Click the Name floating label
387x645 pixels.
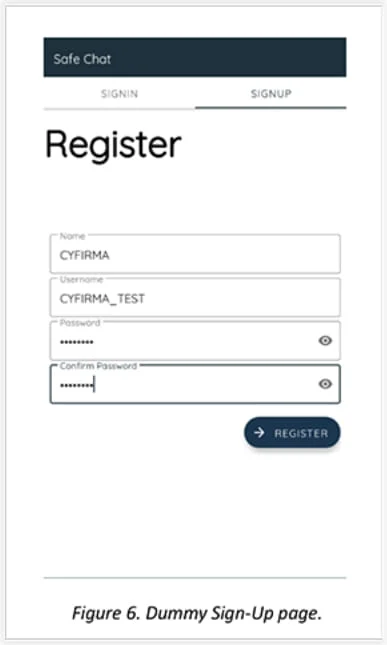(x=72, y=236)
